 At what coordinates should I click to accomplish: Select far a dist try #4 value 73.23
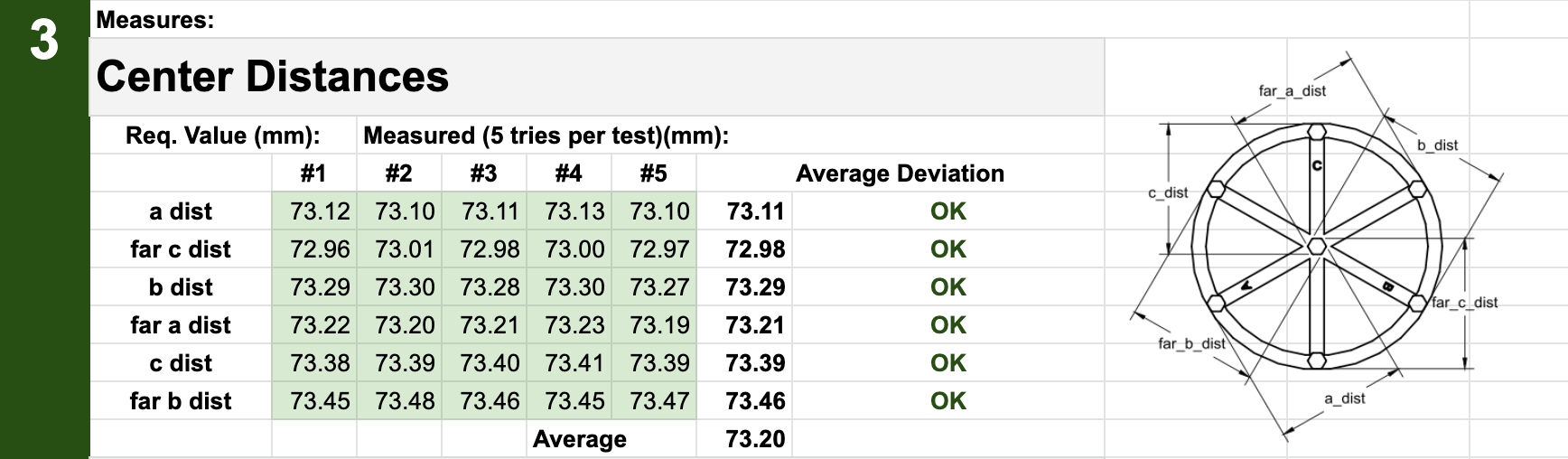point(574,325)
